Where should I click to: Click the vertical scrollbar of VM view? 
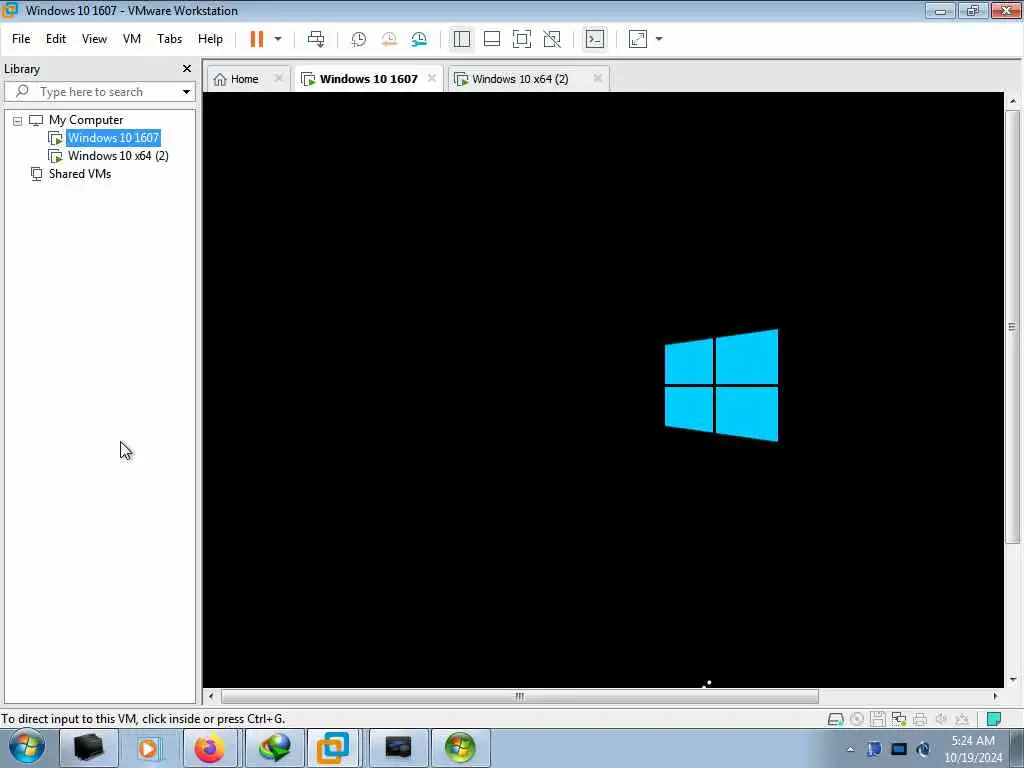(x=1012, y=327)
